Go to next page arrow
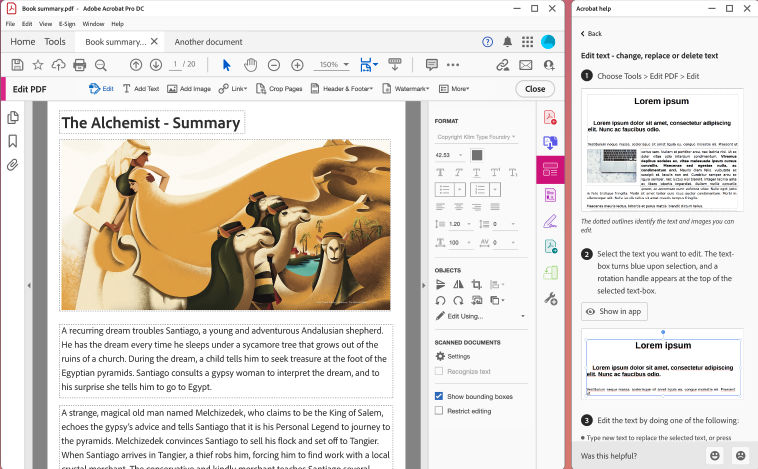758x469 pixels. (156, 65)
